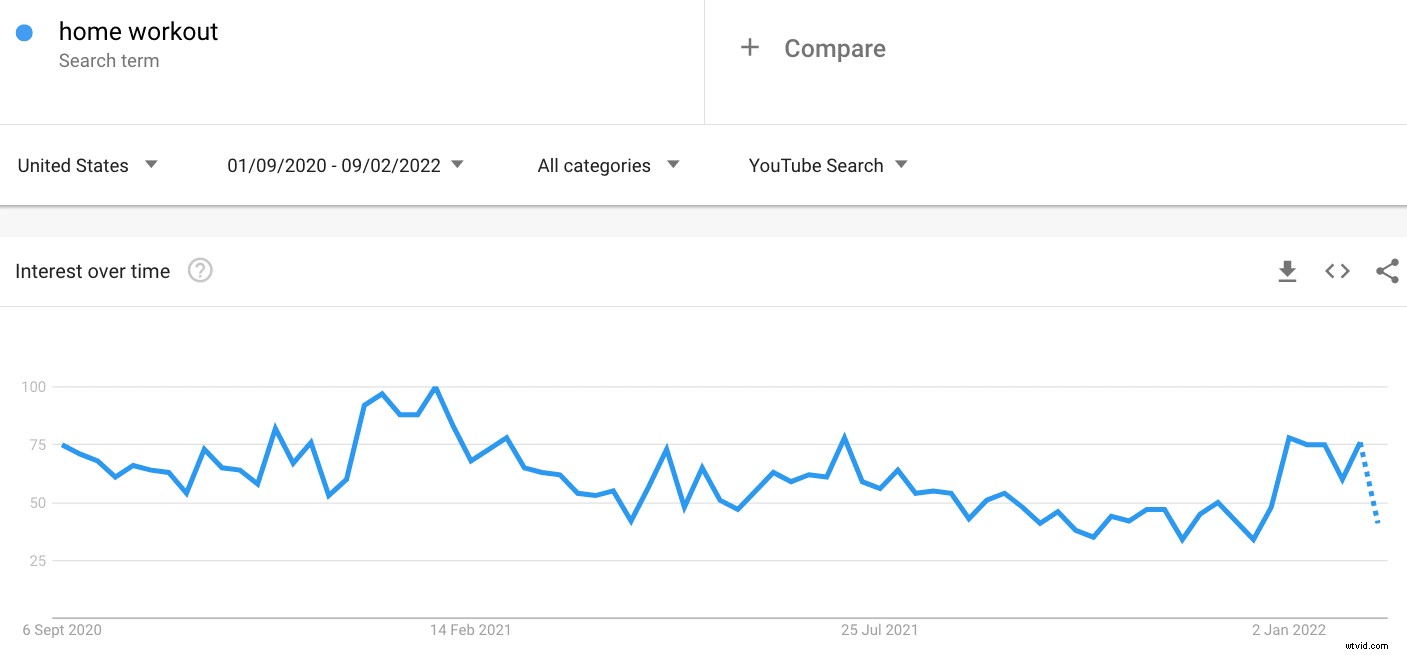Viewport: 1407px width, 655px height.
Task: Click the Search term label under home workout
Action: [x=109, y=60]
